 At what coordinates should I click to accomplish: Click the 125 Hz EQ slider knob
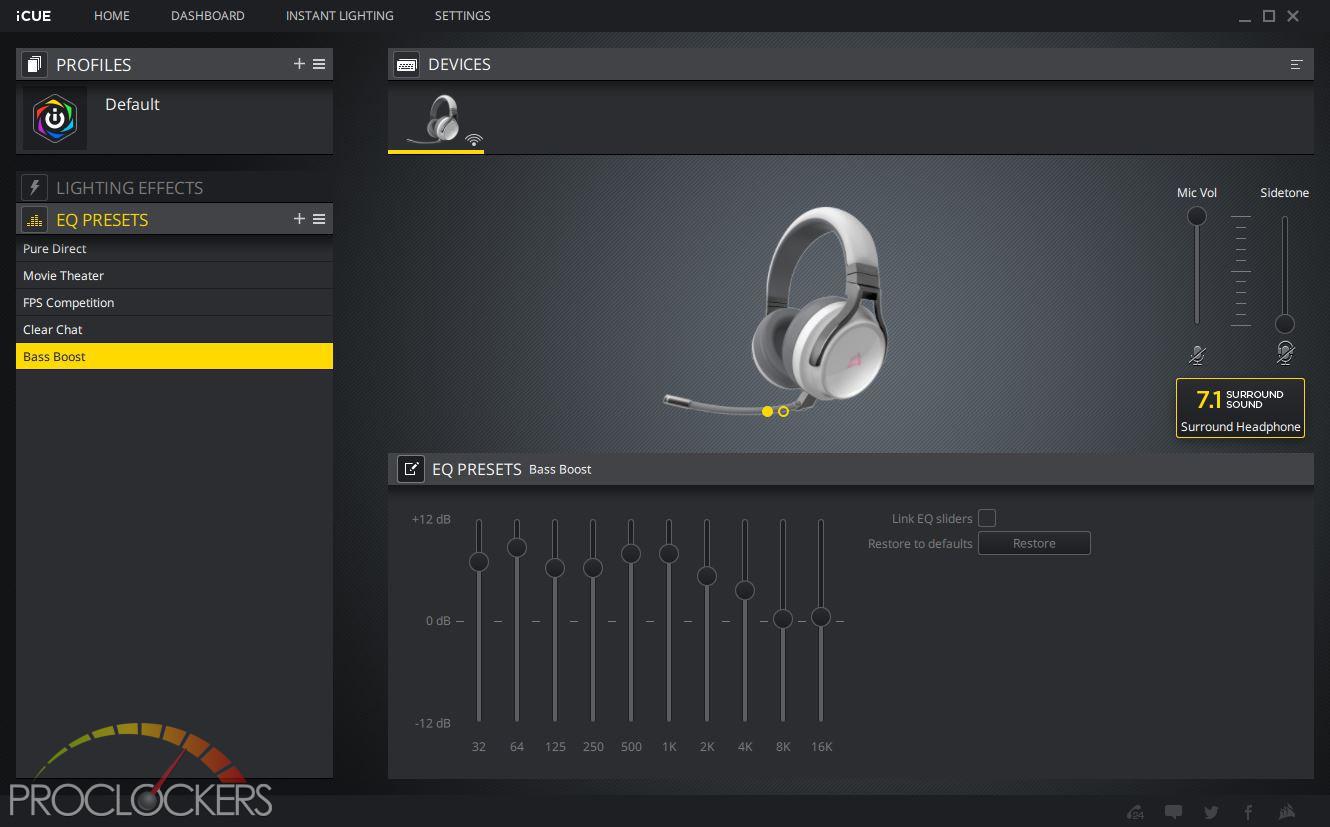(x=555, y=568)
